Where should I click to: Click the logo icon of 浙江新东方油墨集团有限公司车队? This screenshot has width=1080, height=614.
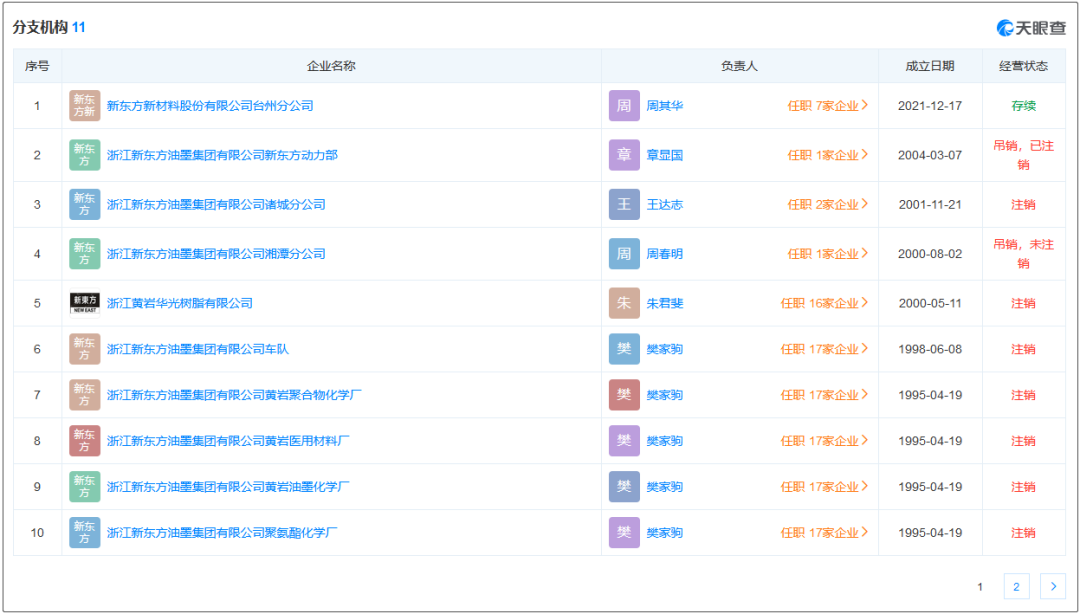85,349
